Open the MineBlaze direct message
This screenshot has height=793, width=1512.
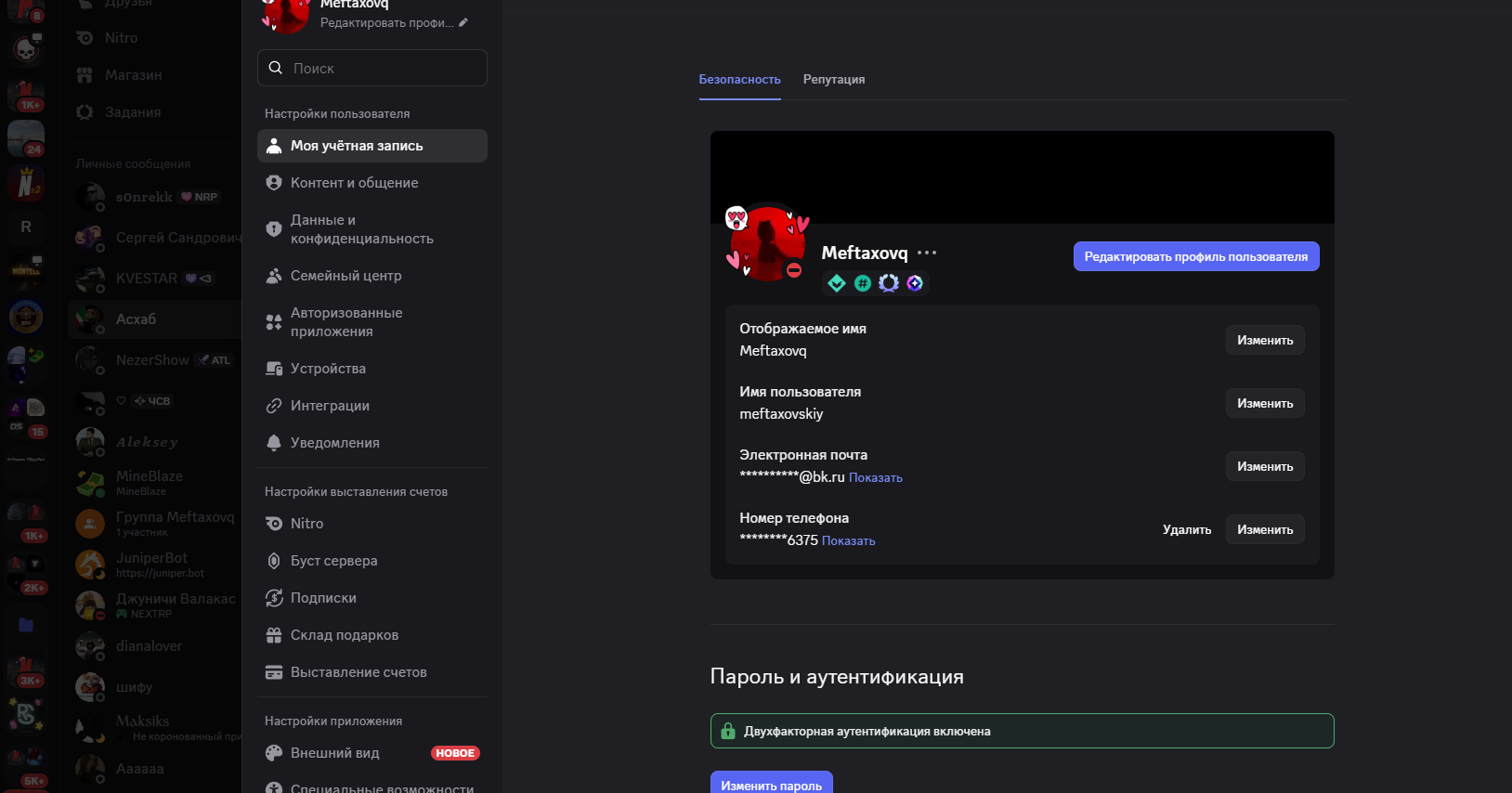[x=154, y=483]
